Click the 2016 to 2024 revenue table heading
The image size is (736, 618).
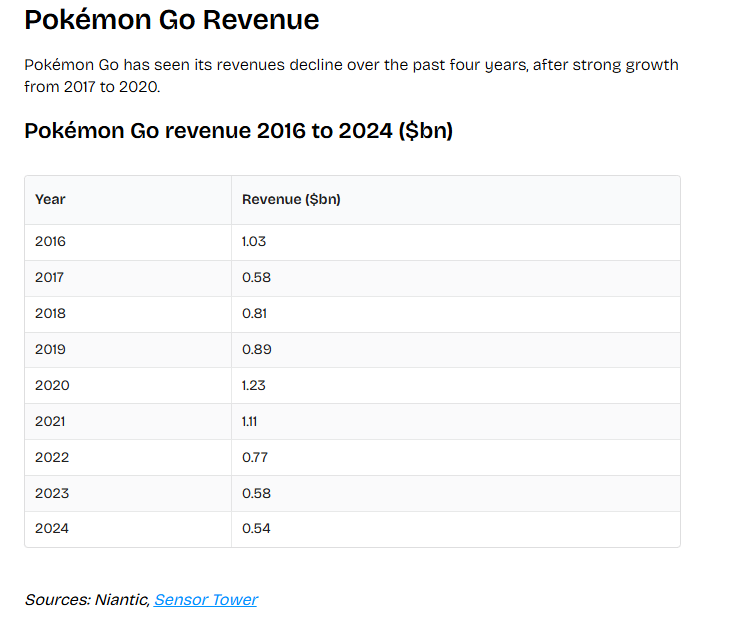pos(238,131)
